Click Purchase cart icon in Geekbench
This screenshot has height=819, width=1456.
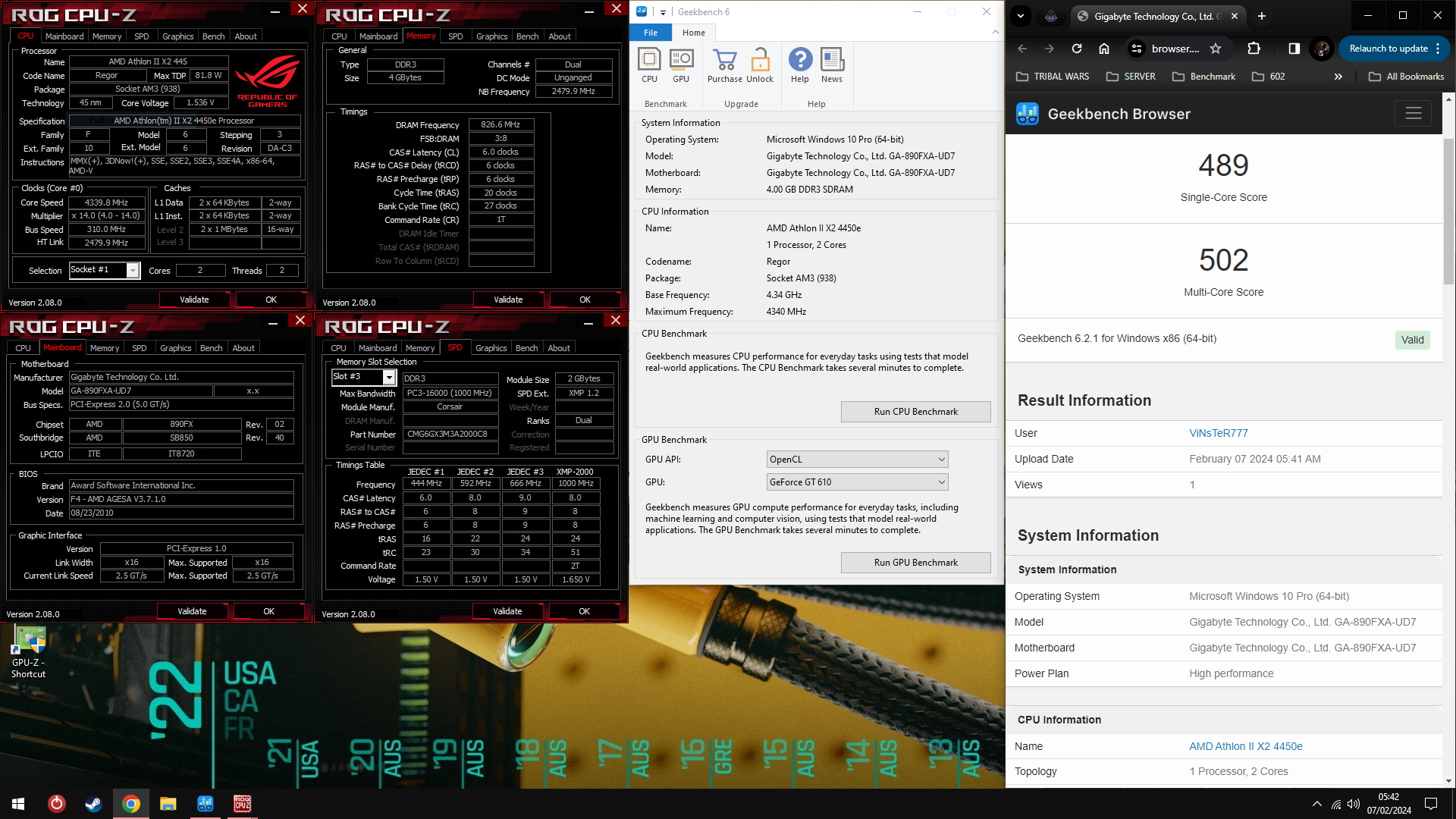coord(725,65)
